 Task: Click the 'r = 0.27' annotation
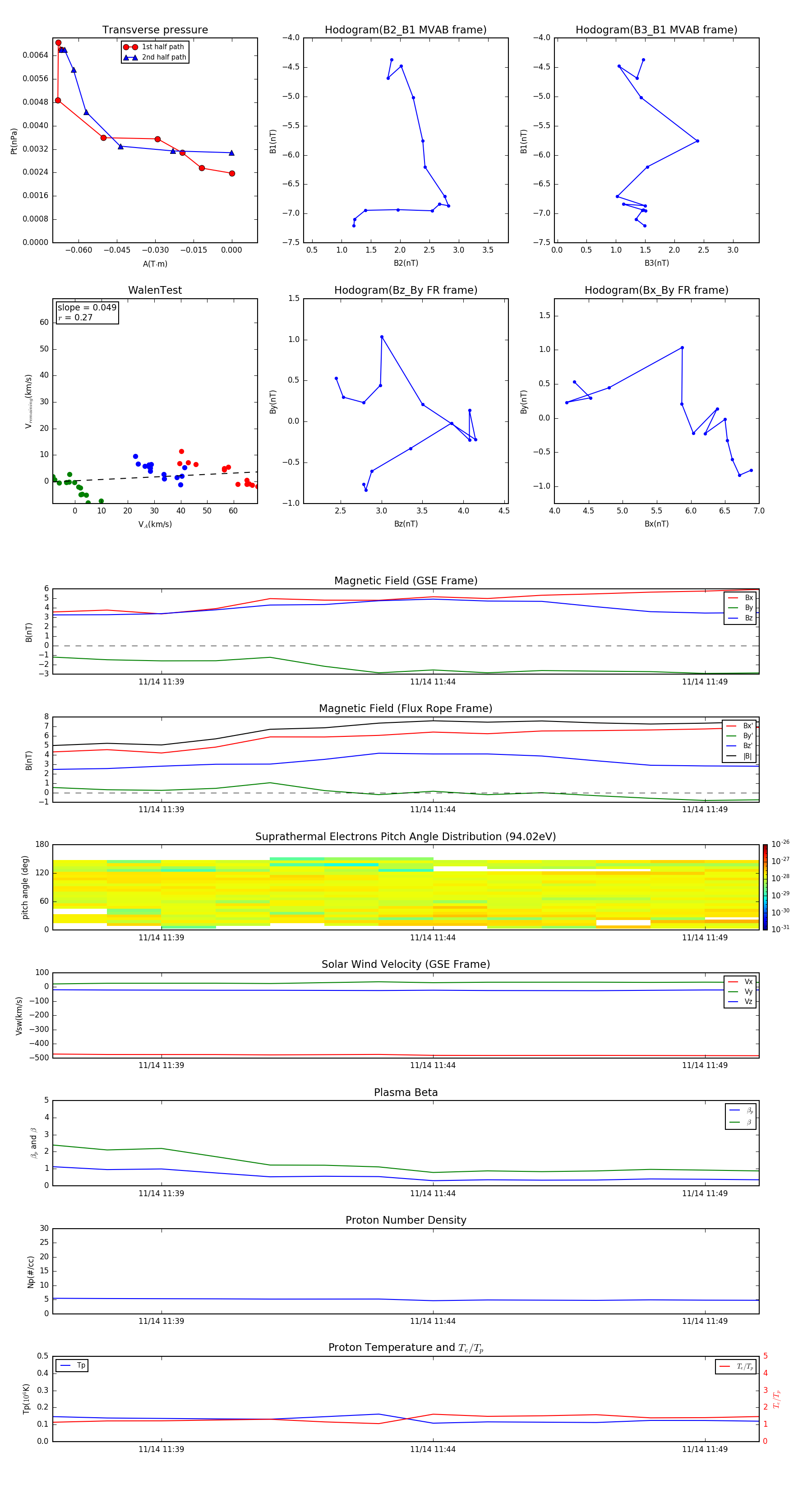click(75, 317)
